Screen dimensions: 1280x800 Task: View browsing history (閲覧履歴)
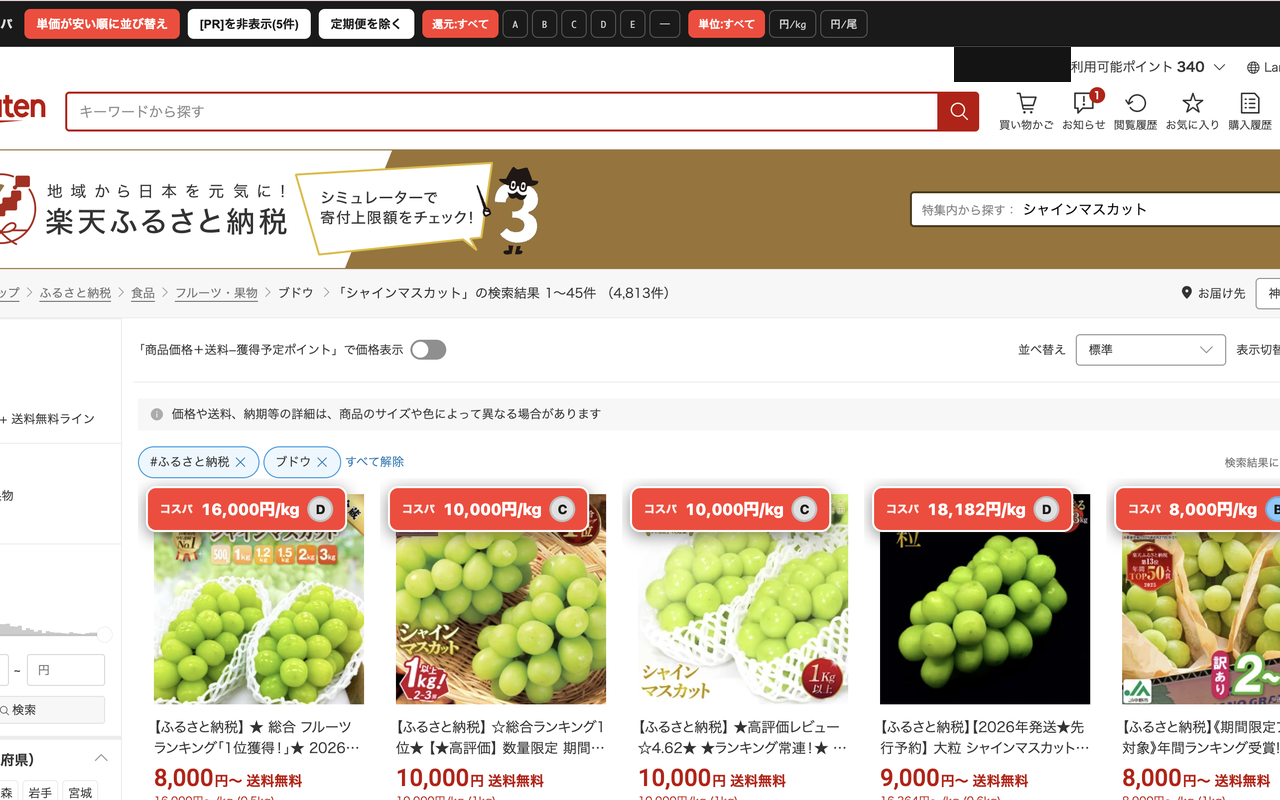(1135, 111)
